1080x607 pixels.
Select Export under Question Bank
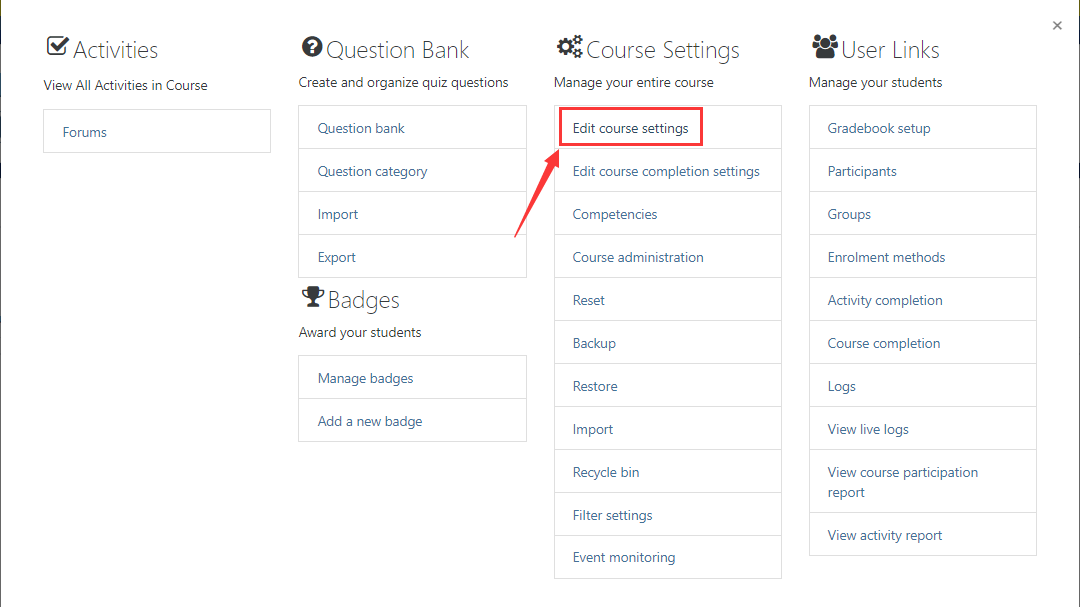coord(337,257)
